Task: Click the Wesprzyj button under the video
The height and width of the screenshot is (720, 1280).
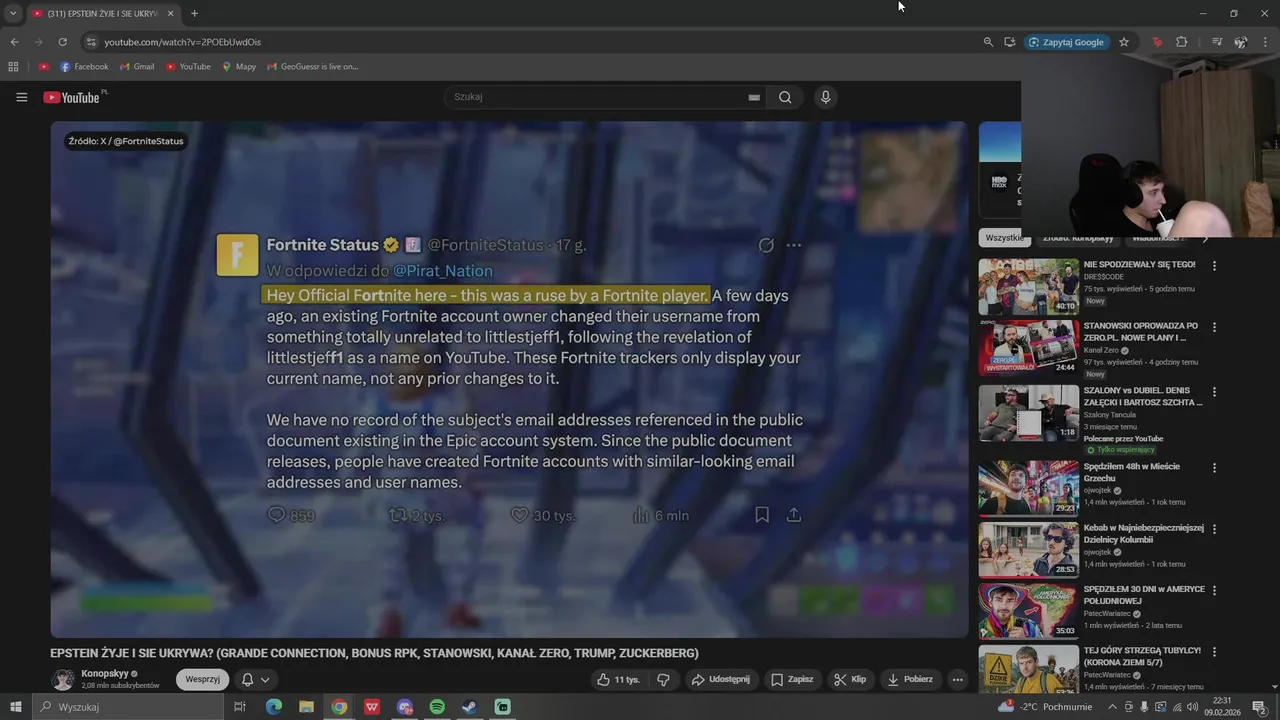Action: 202,679
